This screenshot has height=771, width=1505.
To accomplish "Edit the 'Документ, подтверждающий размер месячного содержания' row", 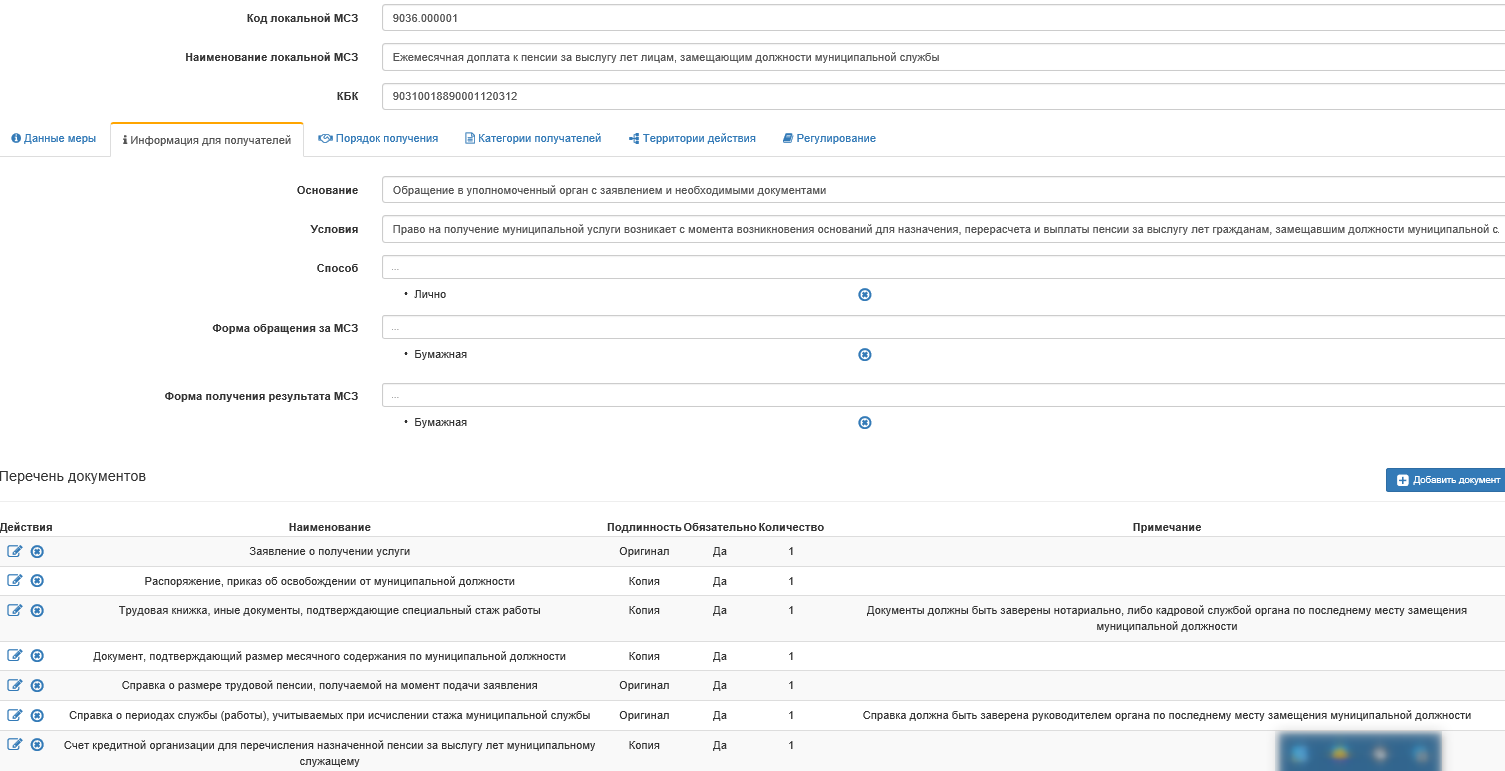I will pos(15,655).
